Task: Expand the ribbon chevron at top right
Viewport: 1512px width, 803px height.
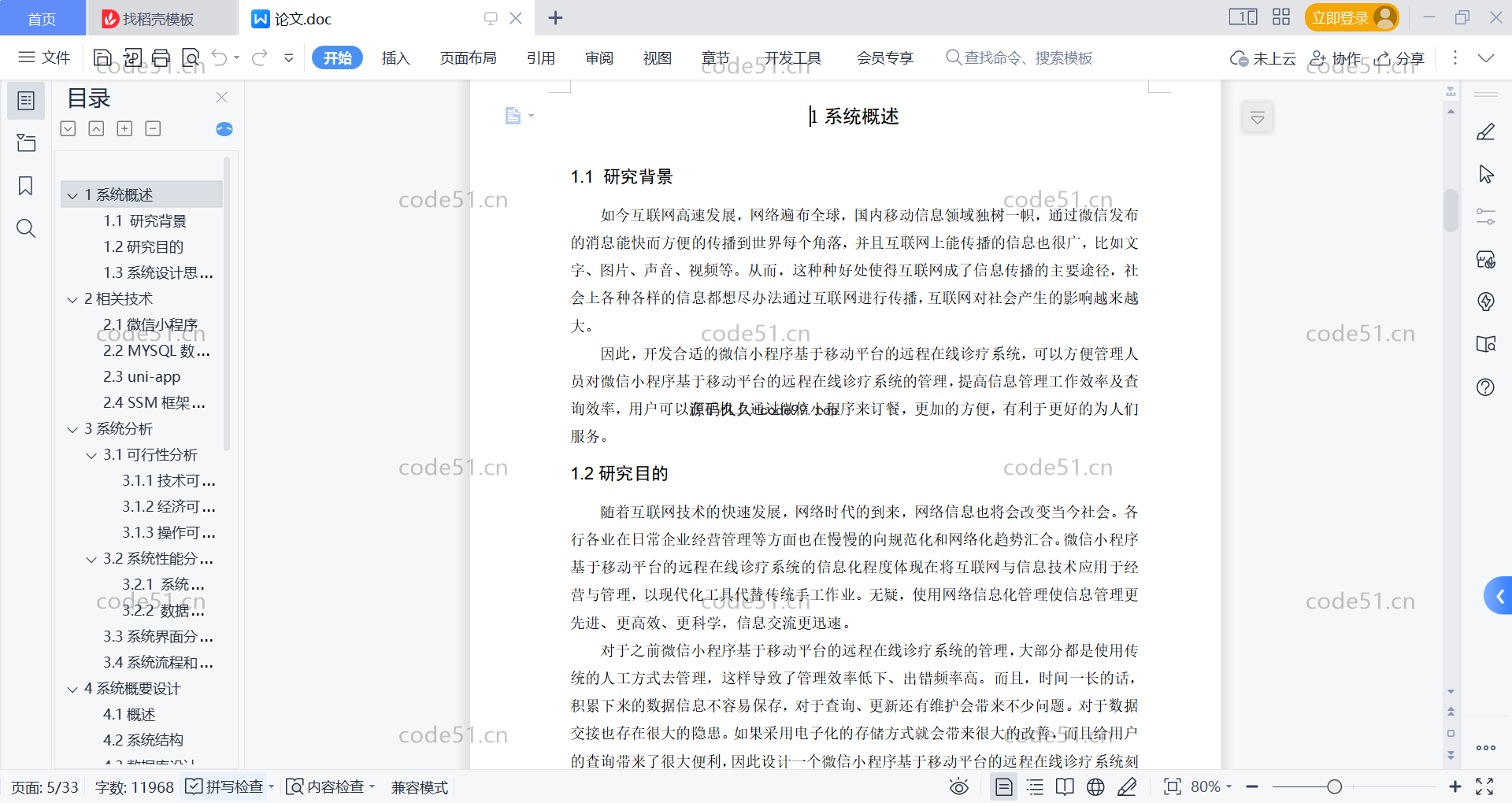Action: click(1486, 57)
